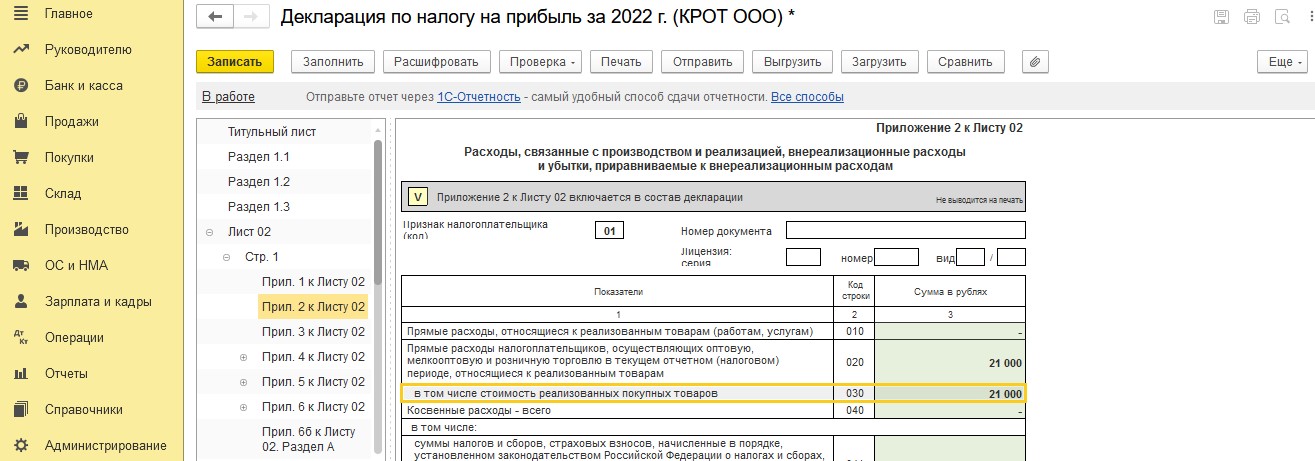1315x461 pixels.
Task: Click the save diskette icon in header
Action: click(1221, 17)
